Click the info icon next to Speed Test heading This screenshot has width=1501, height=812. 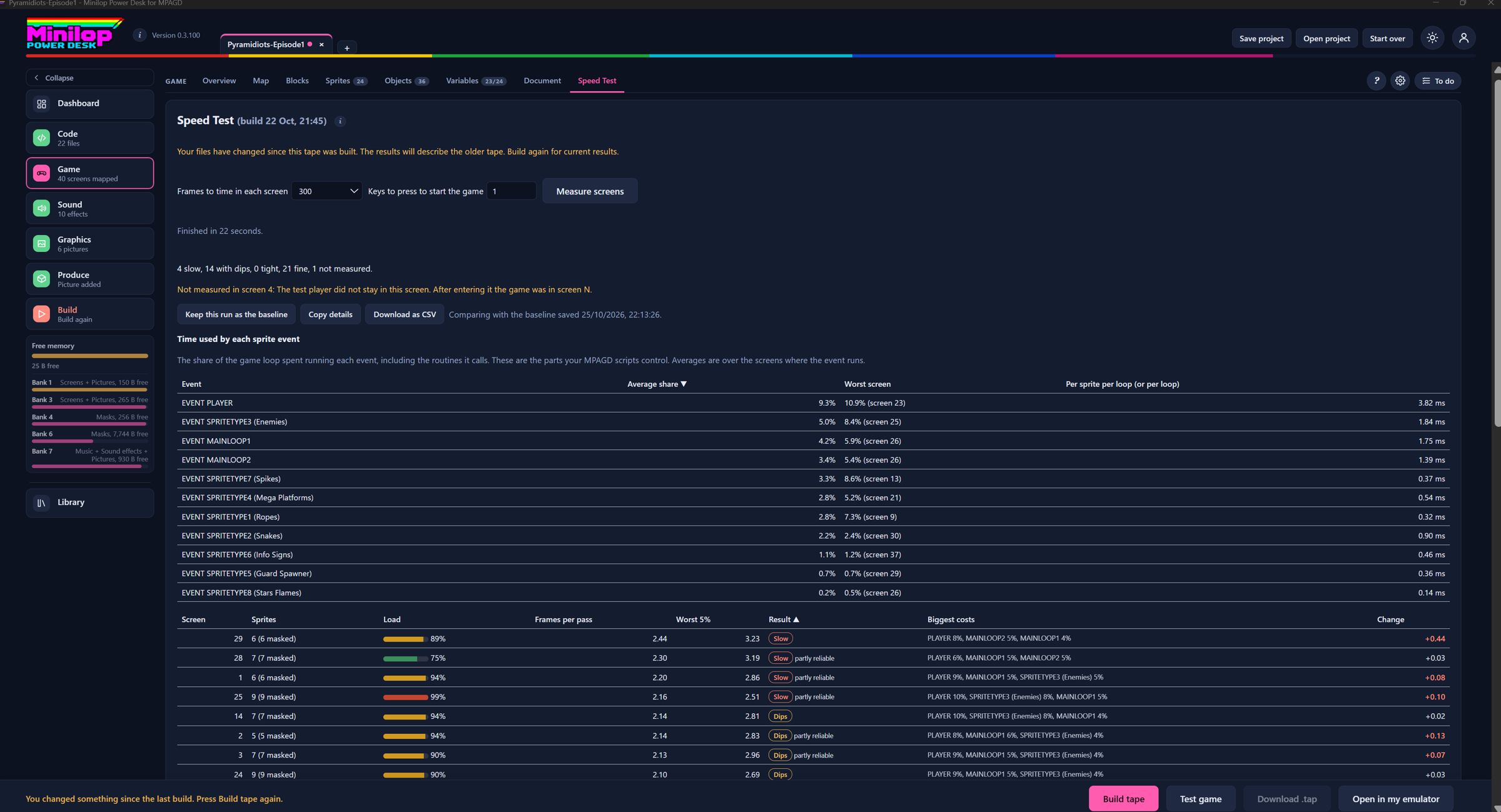click(340, 121)
